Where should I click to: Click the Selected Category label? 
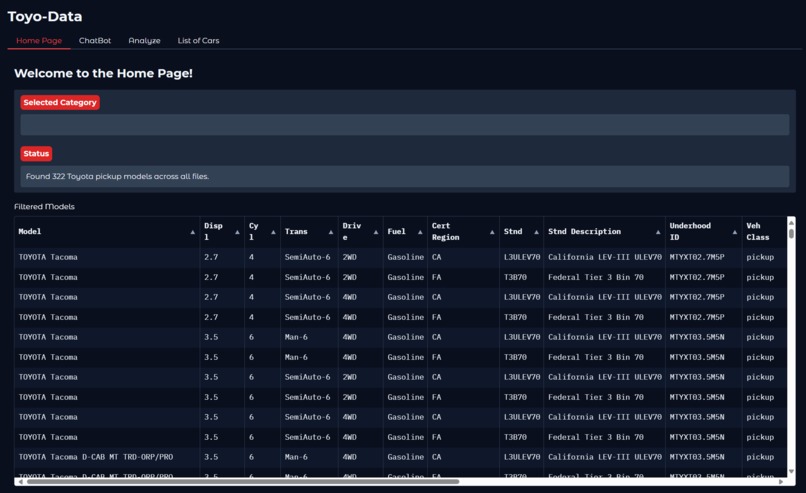click(60, 102)
